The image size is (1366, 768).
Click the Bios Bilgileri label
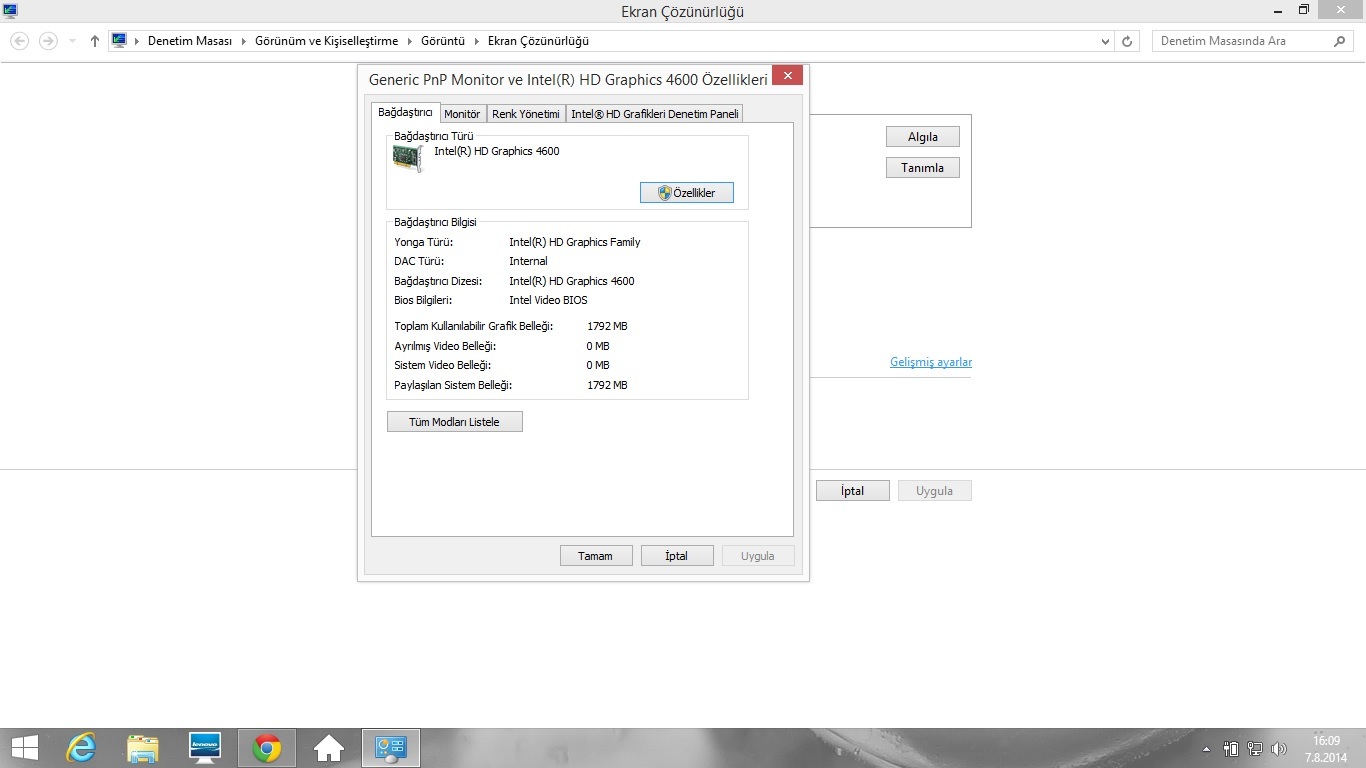(424, 300)
